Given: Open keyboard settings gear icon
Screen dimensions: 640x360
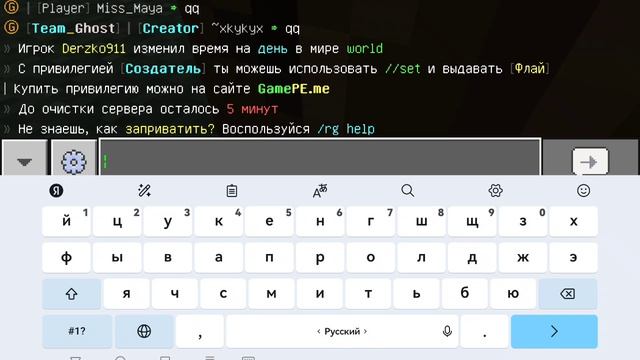Looking at the screenshot, I should 496,191.
